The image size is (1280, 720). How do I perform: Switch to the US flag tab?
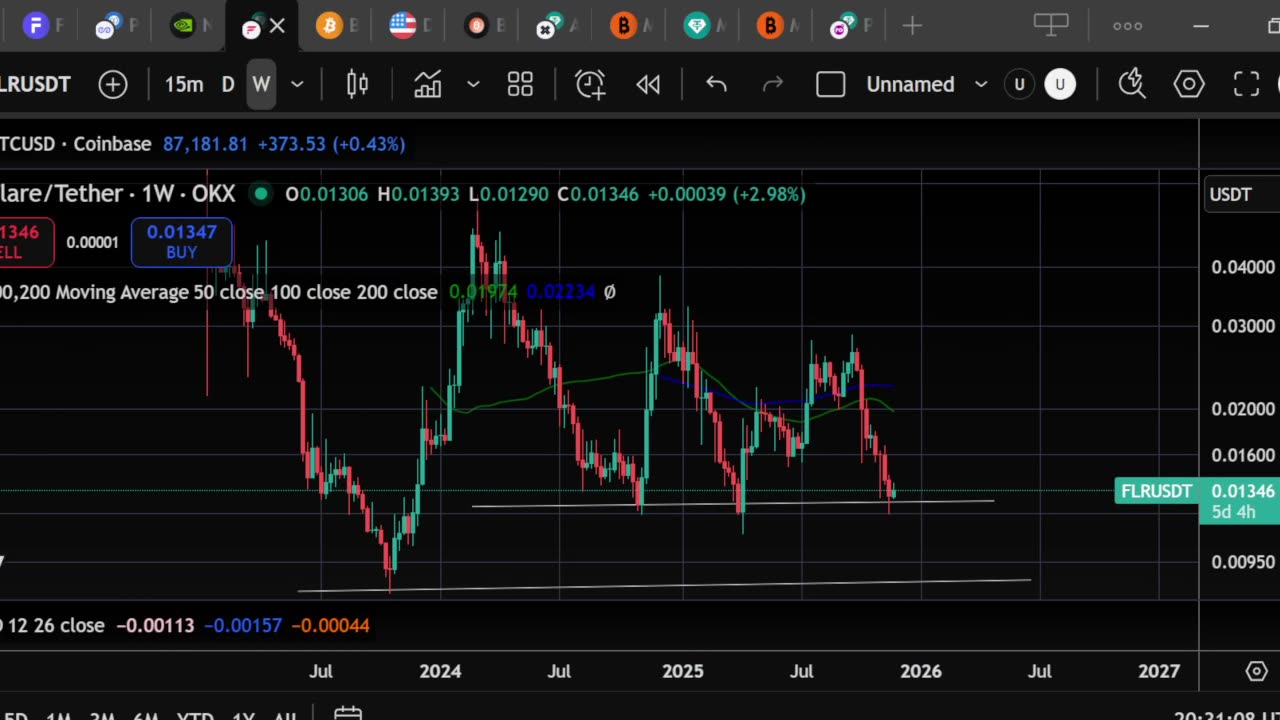pyautogui.click(x=402, y=26)
